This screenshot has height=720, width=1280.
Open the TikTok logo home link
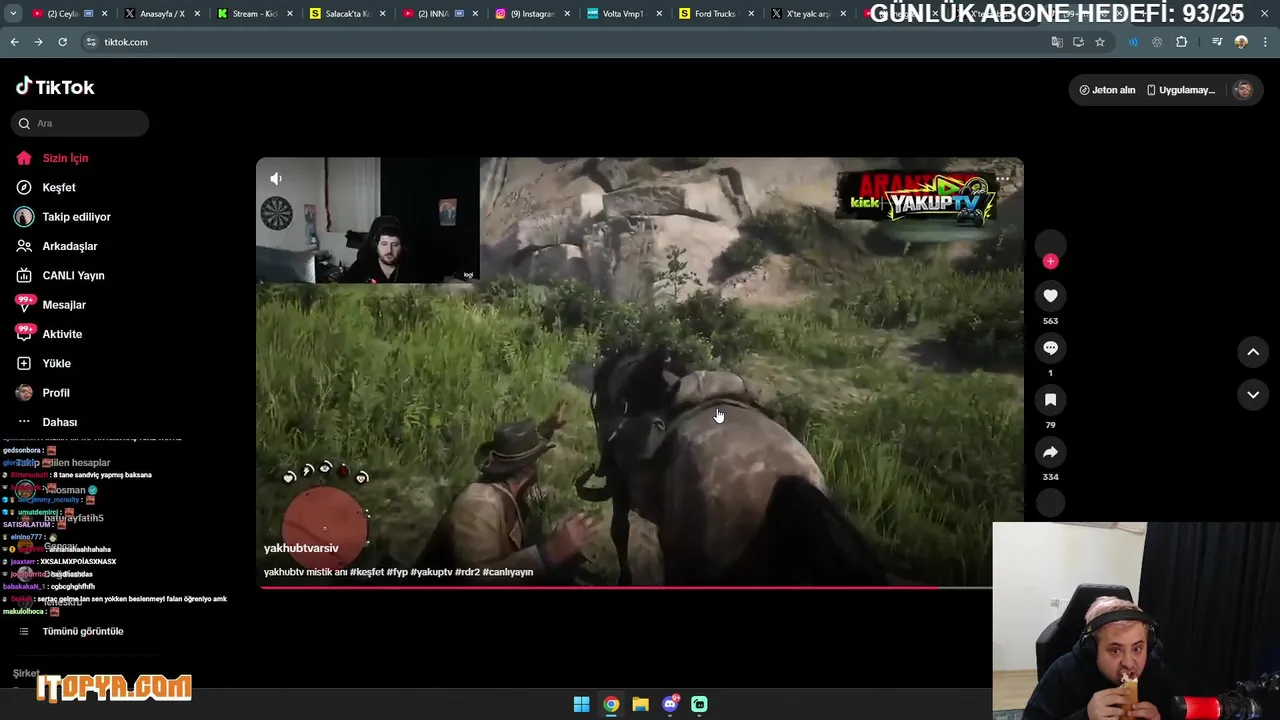tap(55, 87)
